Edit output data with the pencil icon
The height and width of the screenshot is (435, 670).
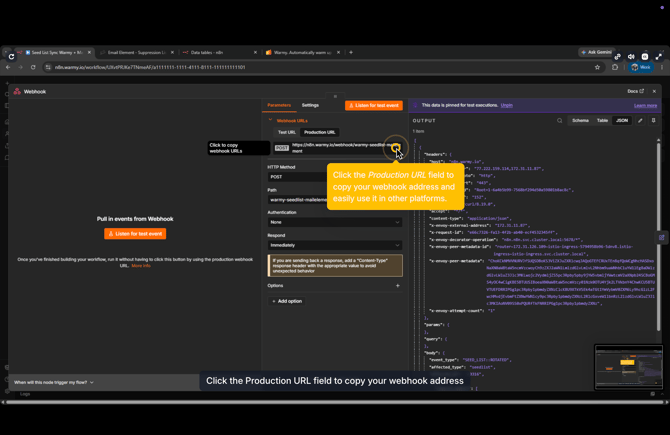640,121
